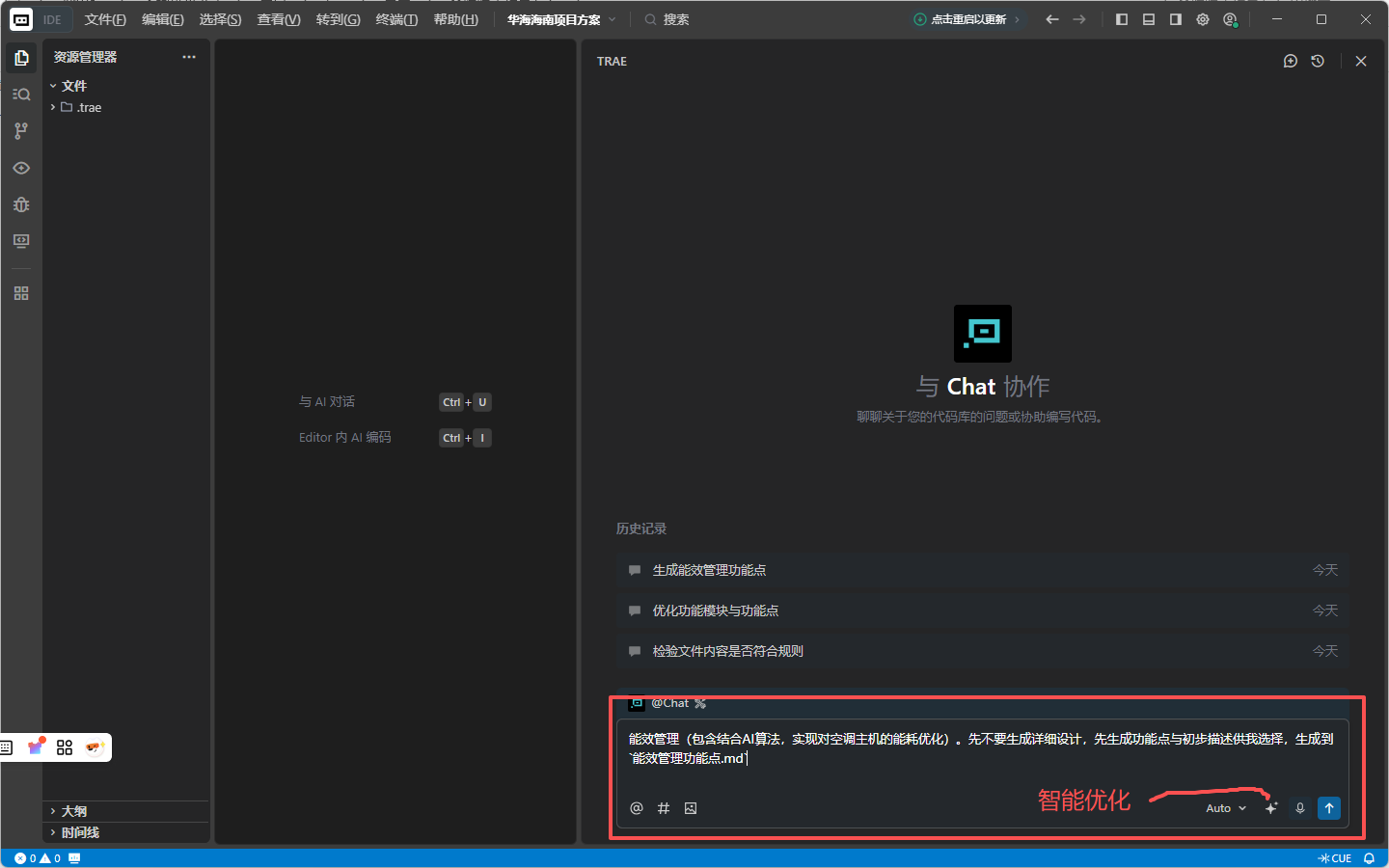Send the chat message with arrow button

(x=1329, y=808)
